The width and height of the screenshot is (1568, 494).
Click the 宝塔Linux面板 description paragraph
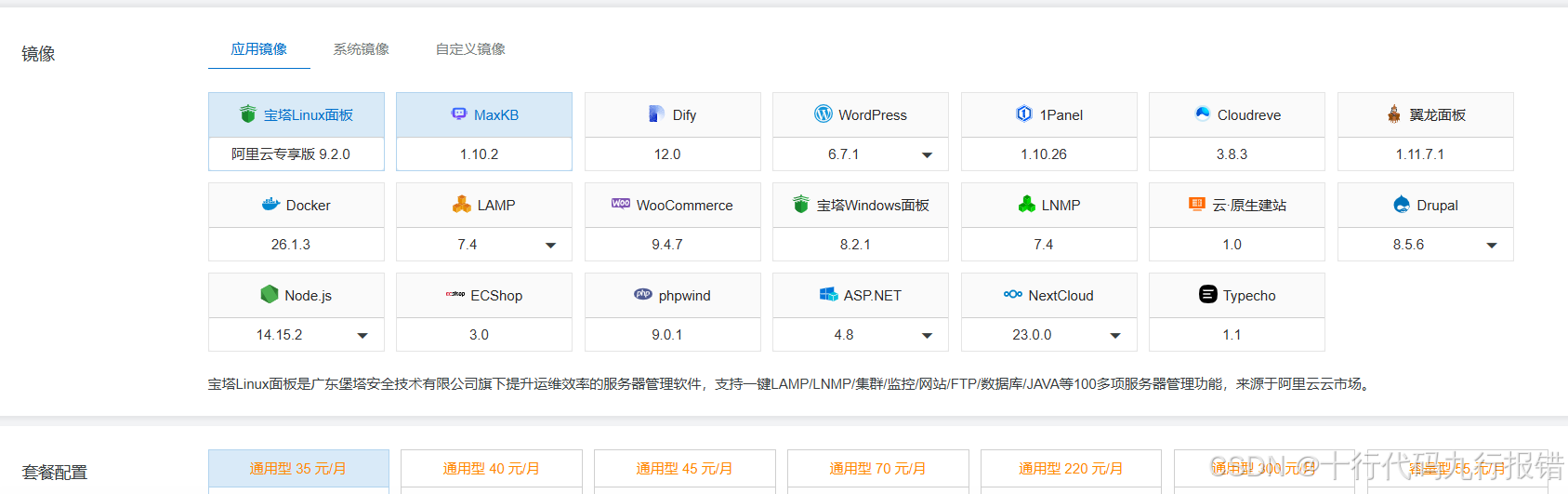pos(791,384)
